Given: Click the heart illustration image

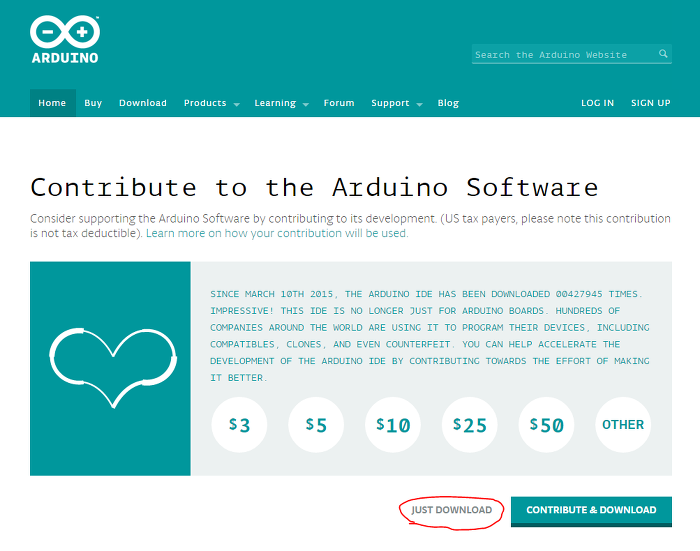Looking at the screenshot, I should point(113,368).
